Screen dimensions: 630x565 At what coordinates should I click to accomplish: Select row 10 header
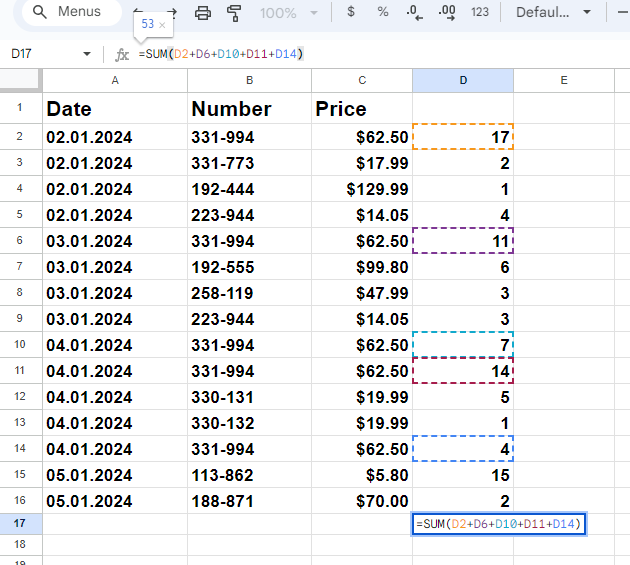click(x=20, y=344)
